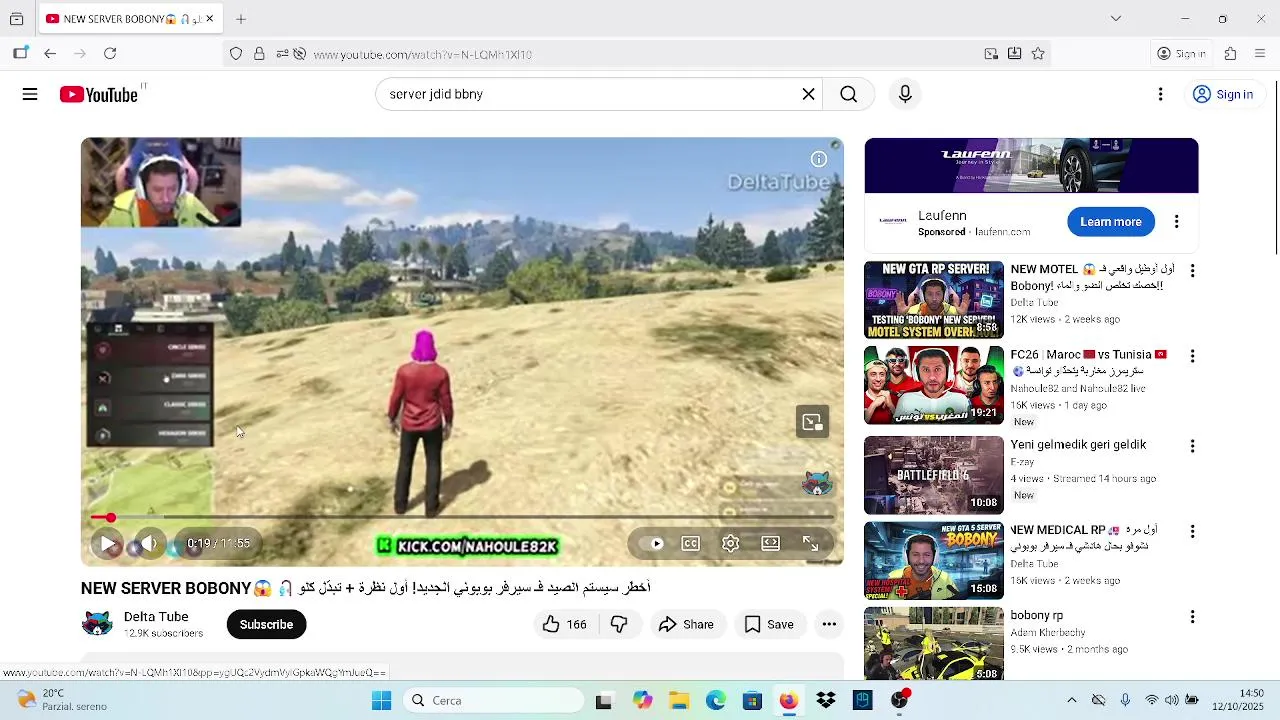Turn on closed captions
The width and height of the screenshot is (1280, 720).
(691, 544)
